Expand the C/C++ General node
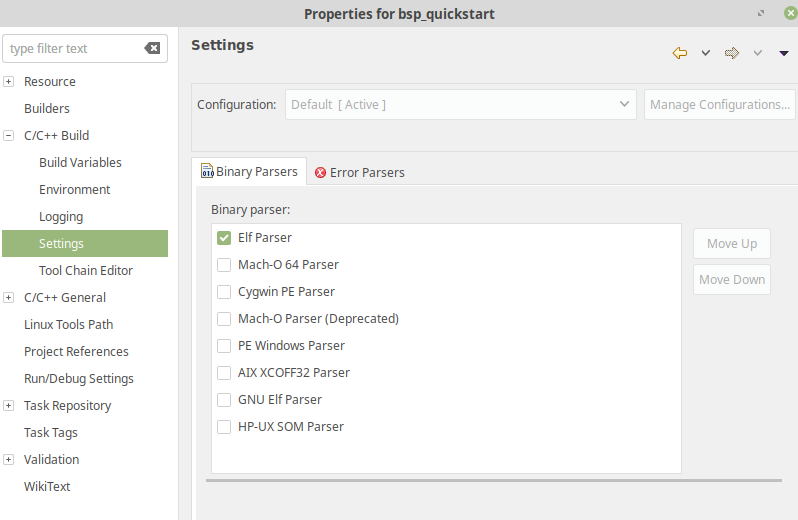Image resolution: width=798 pixels, height=520 pixels. click(9, 297)
